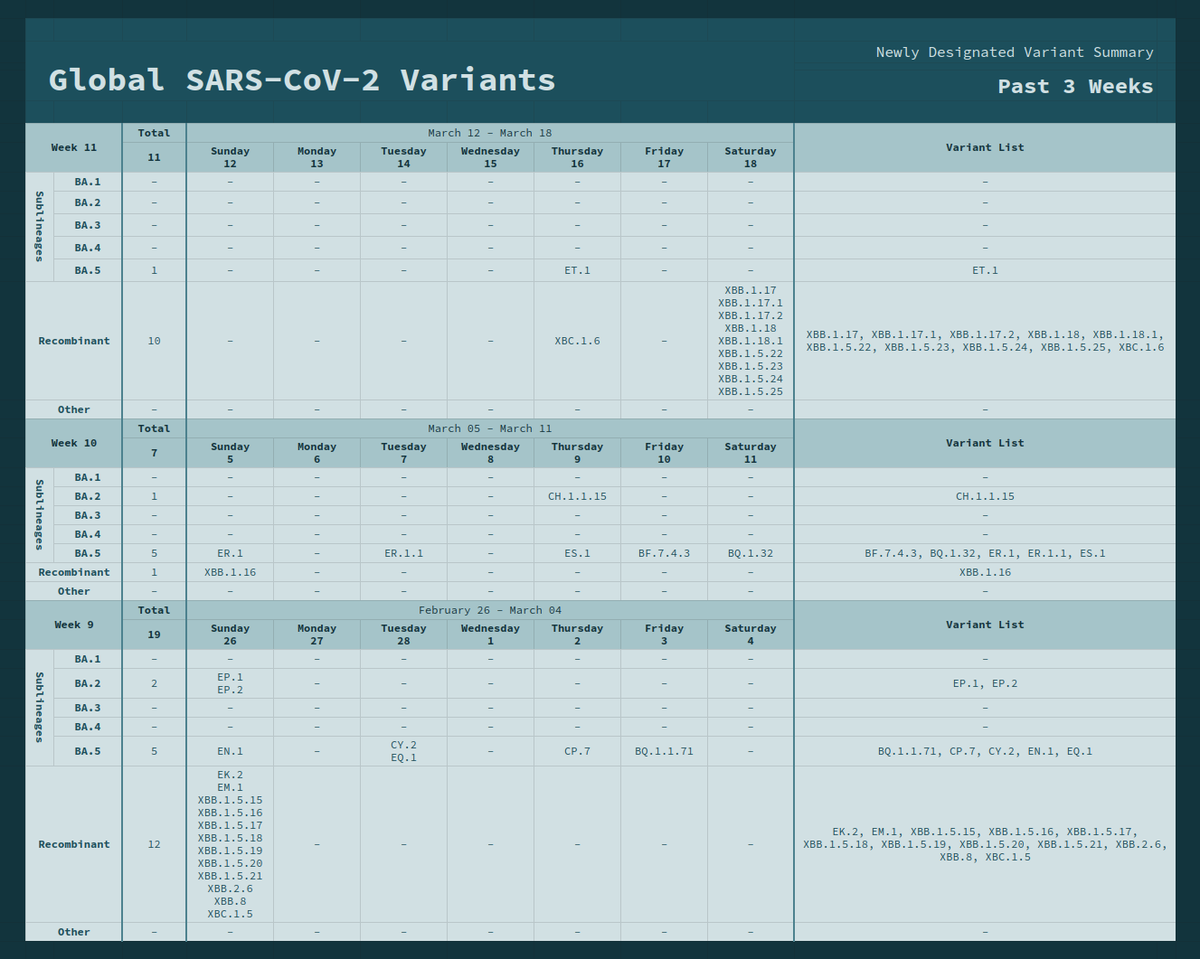Select XBB.1.5.25 in the Saturday 18 column
The height and width of the screenshot is (959, 1200).
pos(750,392)
